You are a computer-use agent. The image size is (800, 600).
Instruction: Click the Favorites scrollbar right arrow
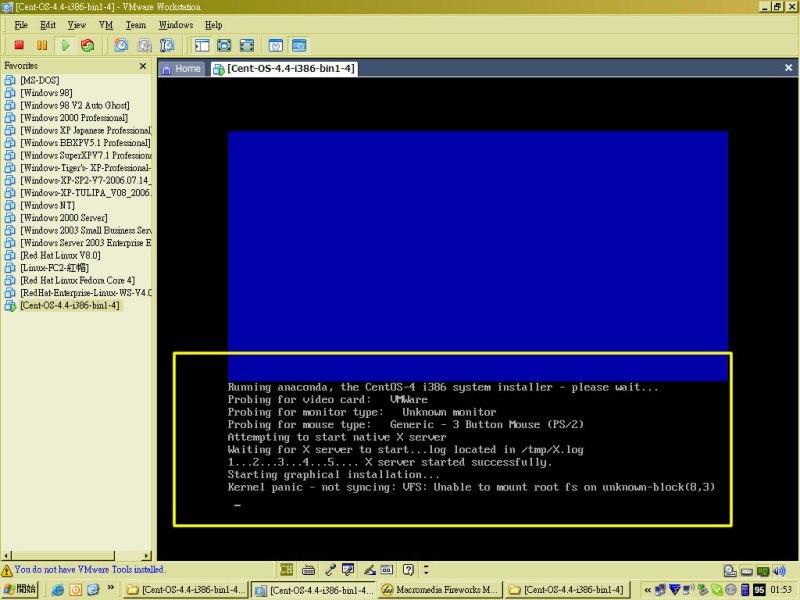(147, 556)
